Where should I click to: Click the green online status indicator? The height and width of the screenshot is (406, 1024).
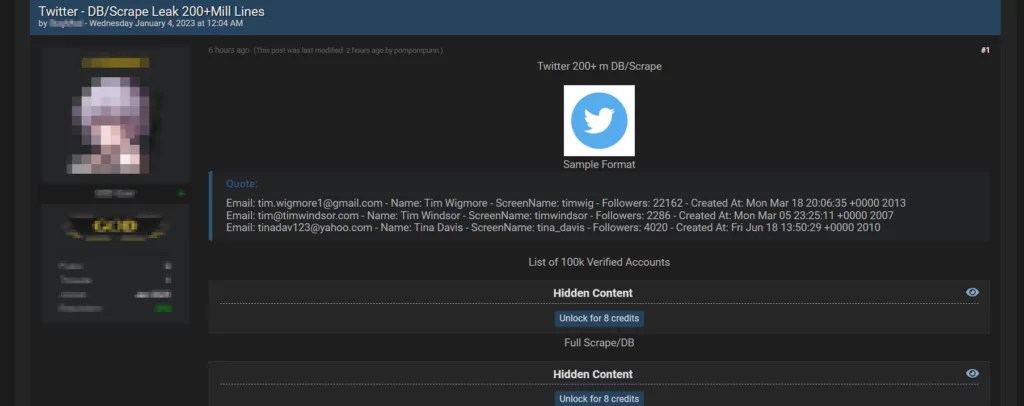[x=181, y=193]
